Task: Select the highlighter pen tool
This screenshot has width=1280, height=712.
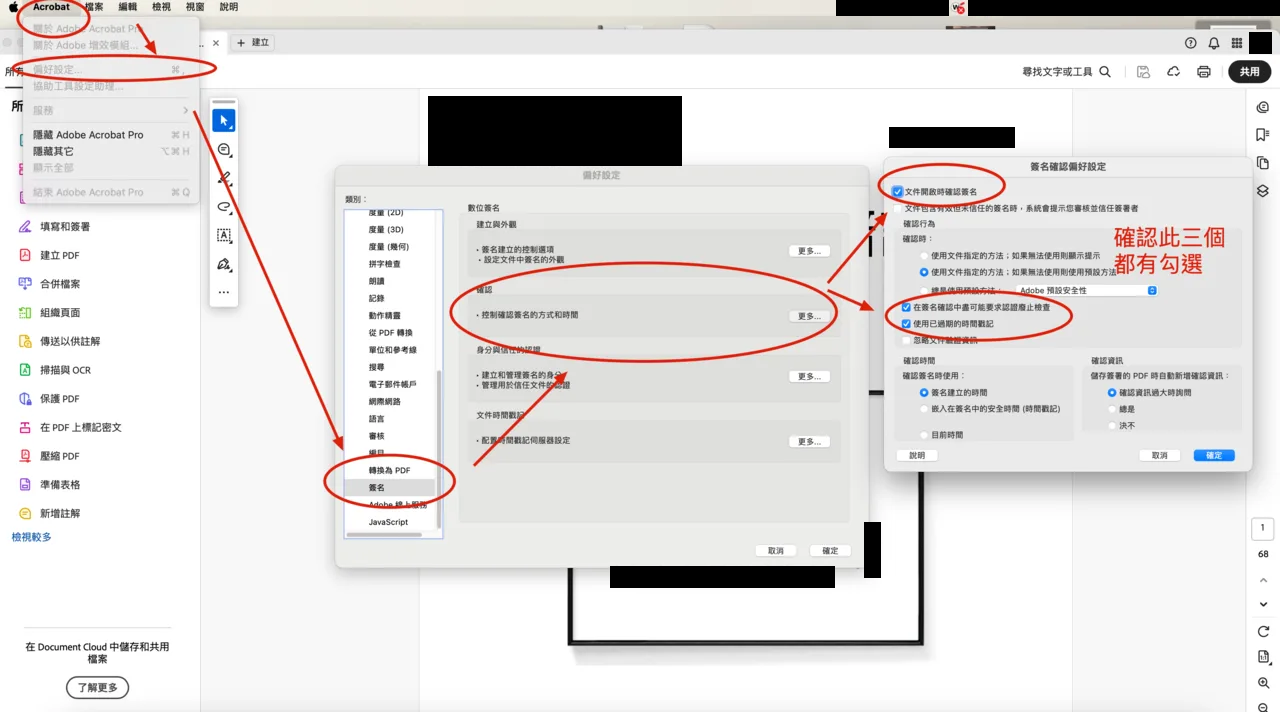Action: (224, 179)
